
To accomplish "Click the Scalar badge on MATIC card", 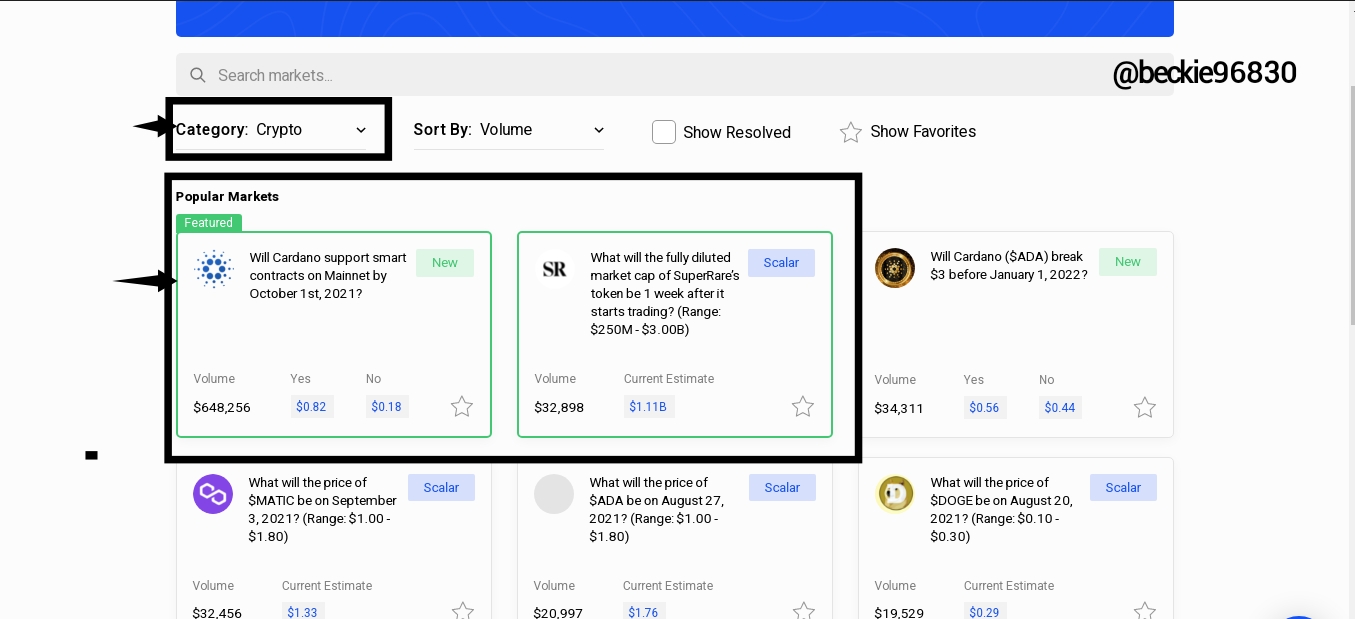I will click(x=441, y=488).
